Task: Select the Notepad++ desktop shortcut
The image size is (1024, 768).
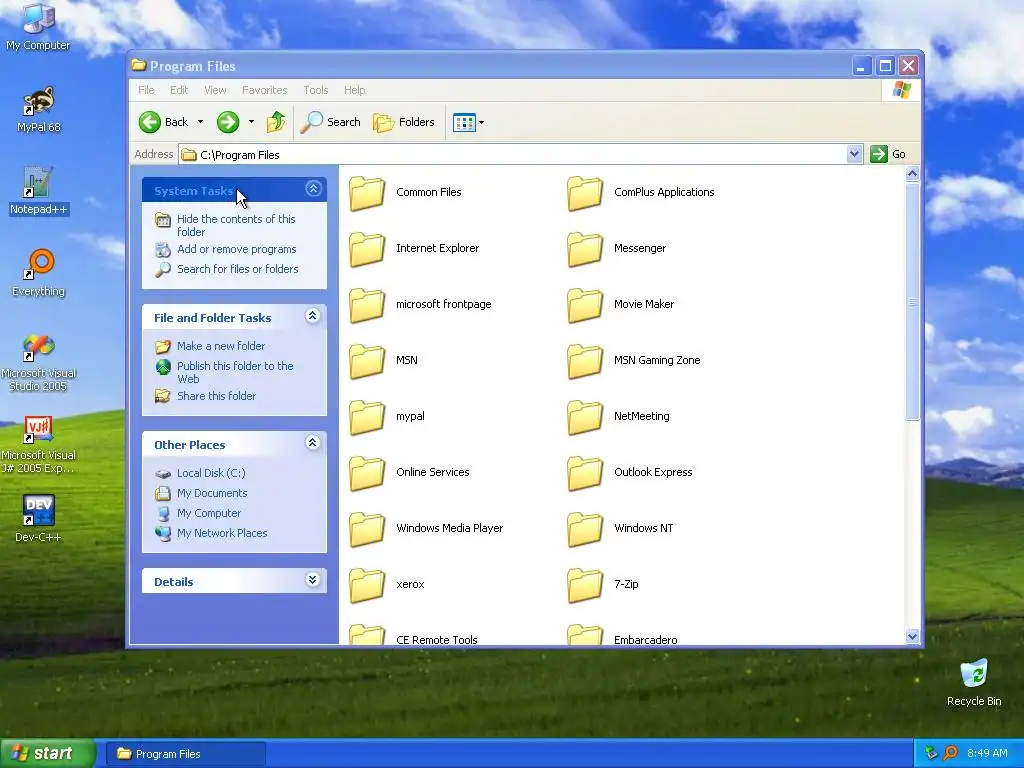Action: click(39, 190)
